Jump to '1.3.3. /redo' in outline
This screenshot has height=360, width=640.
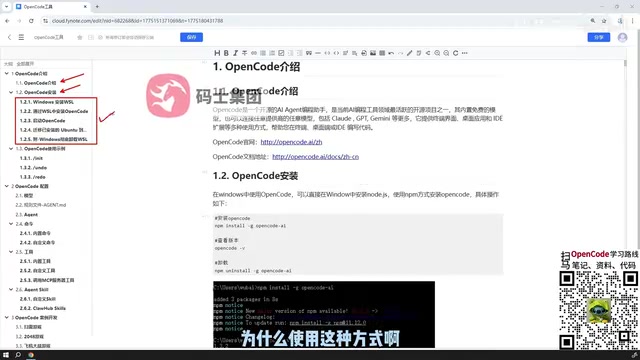(x=32, y=177)
